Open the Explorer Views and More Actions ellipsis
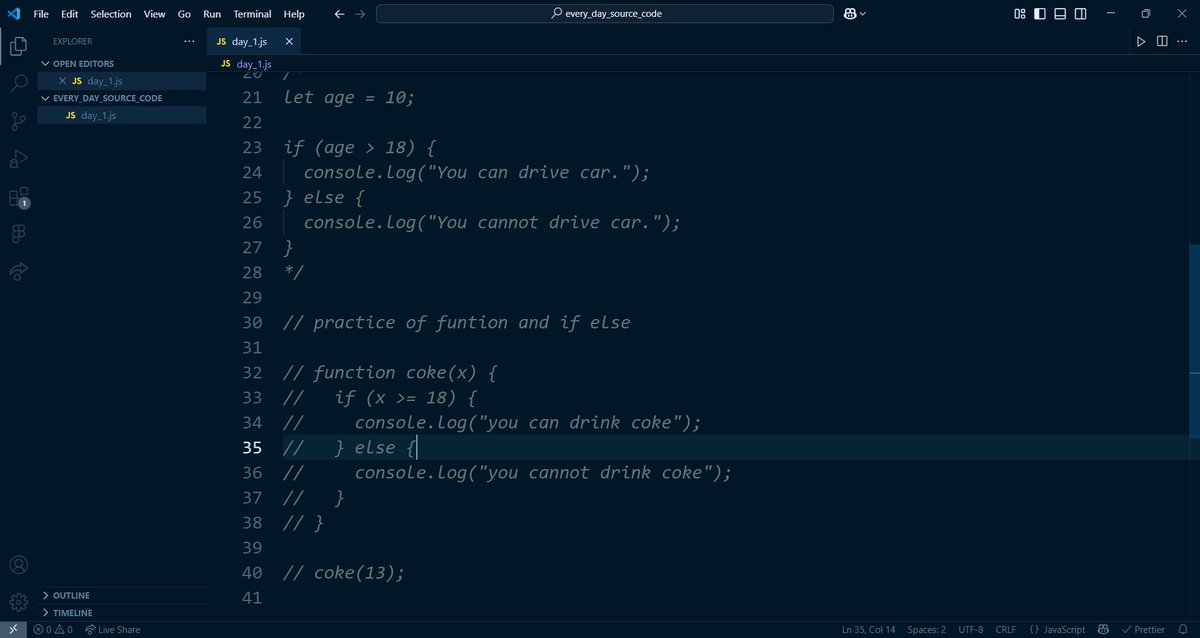This screenshot has height=638, width=1200. [190, 42]
